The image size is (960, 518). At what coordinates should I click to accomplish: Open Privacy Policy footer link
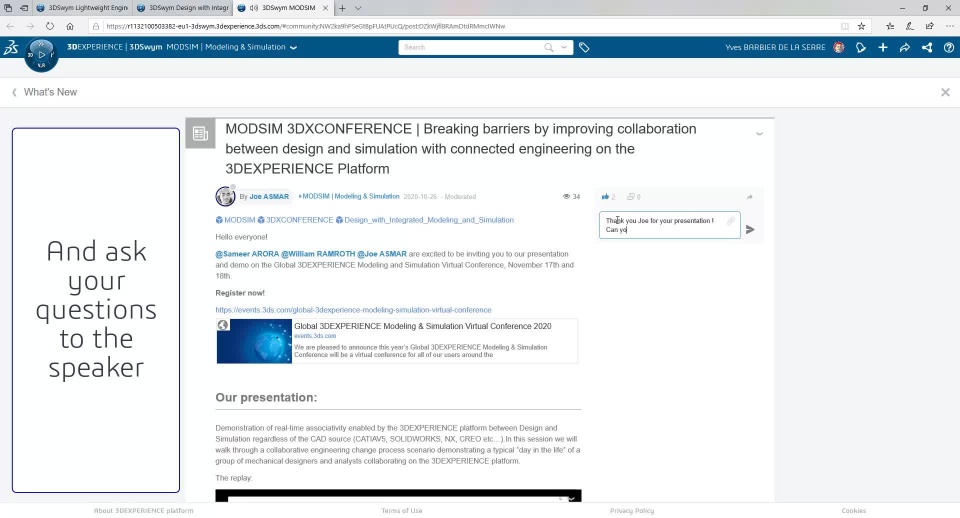point(632,510)
